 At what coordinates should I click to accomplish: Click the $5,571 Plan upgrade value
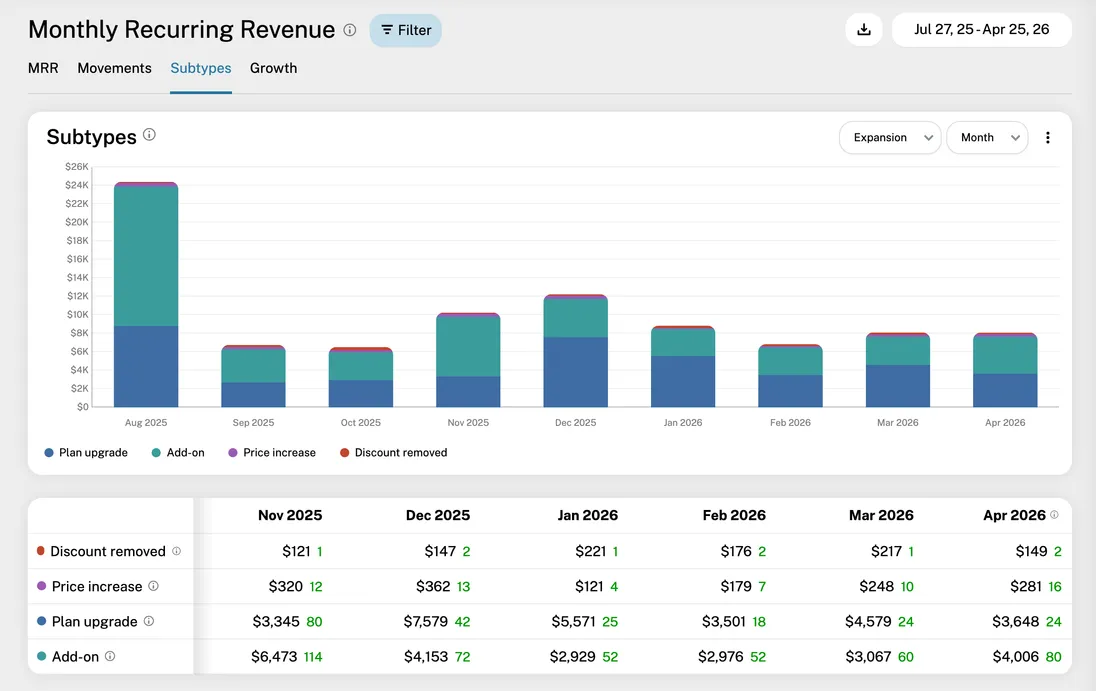point(573,621)
